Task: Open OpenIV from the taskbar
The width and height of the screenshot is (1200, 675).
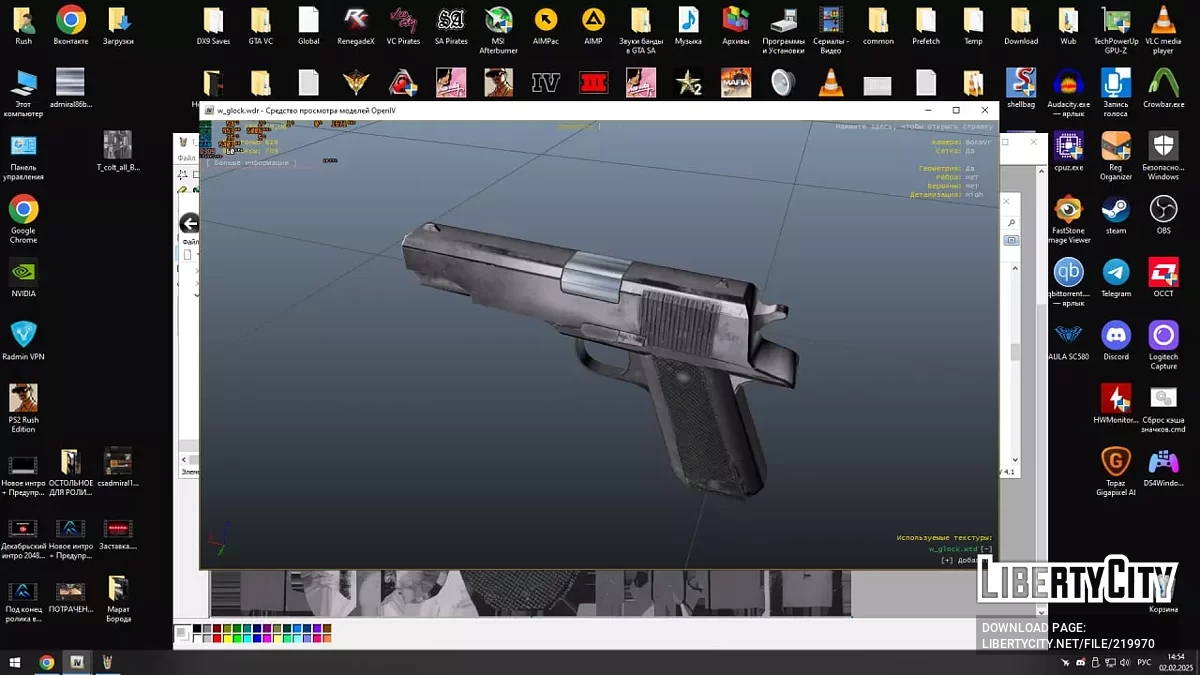Action: 76,662
